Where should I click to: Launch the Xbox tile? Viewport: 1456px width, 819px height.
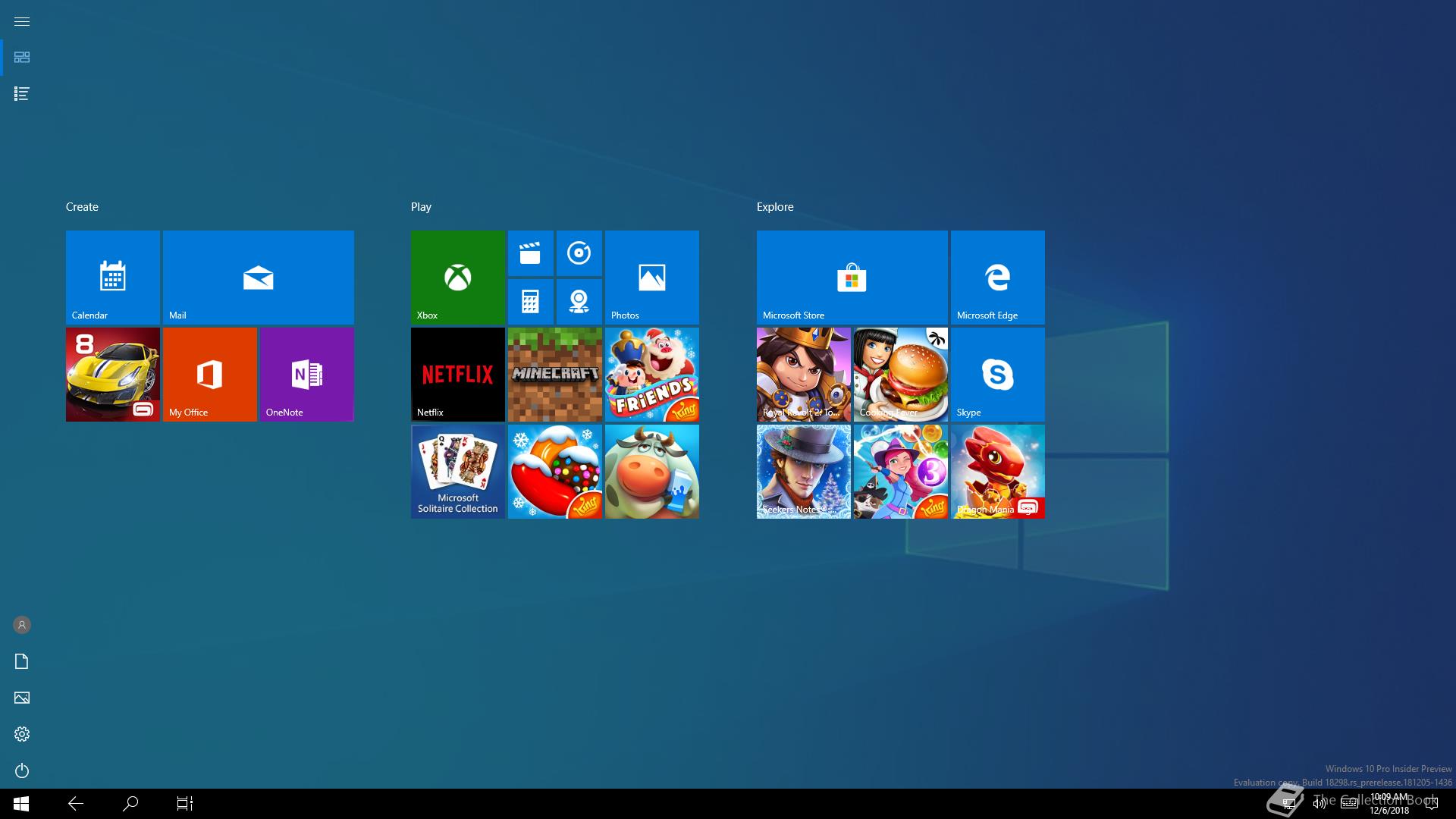pyautogui.click(x=458, y=278)
